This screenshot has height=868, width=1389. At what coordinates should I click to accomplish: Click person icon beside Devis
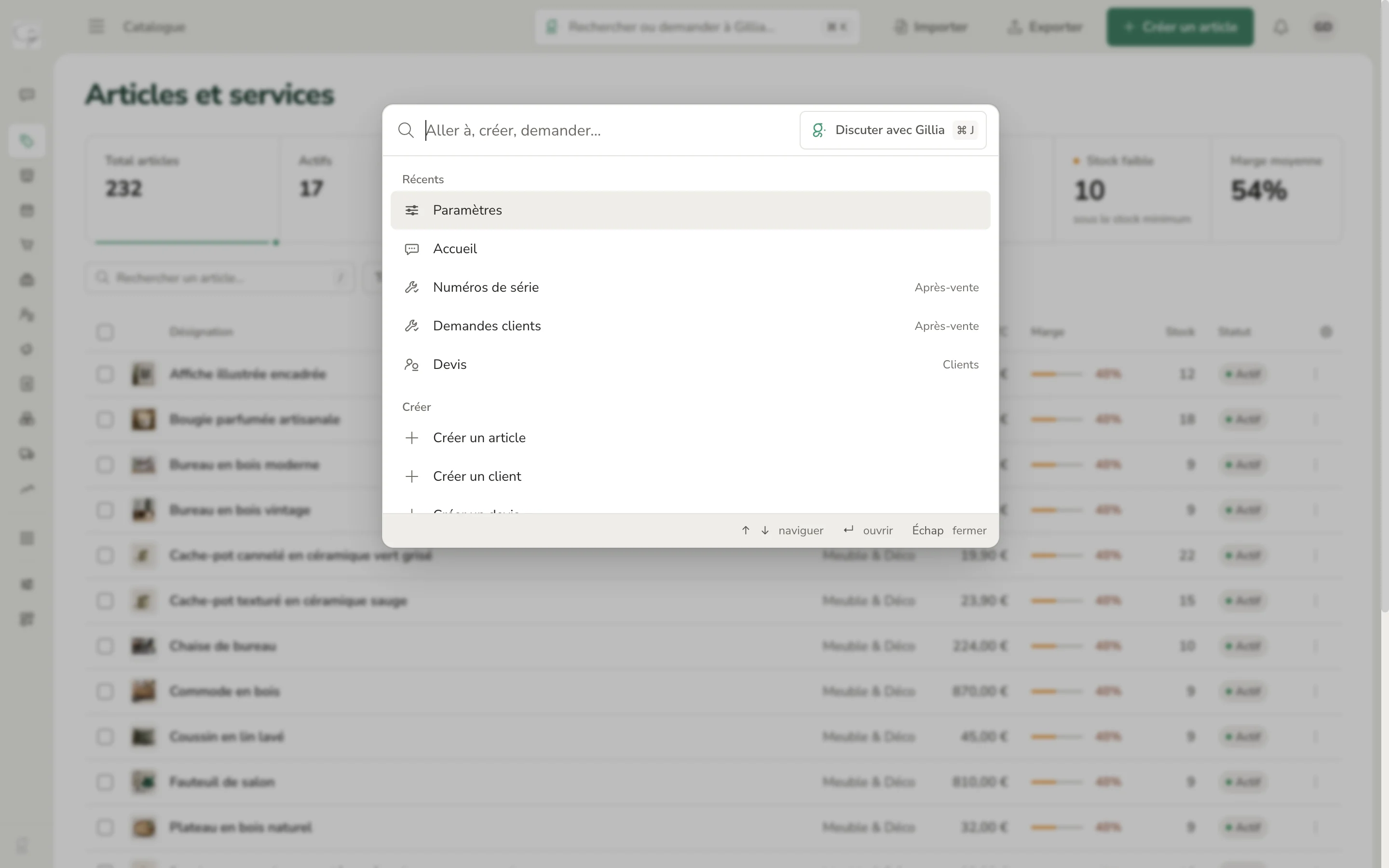[x=411, y=365]
